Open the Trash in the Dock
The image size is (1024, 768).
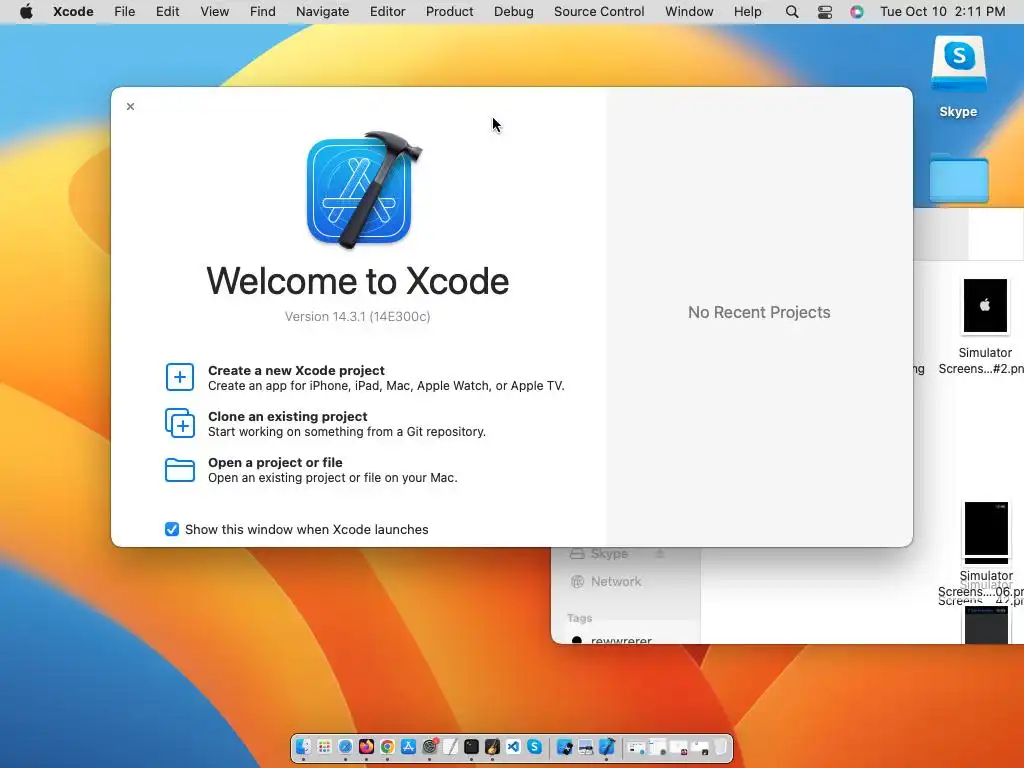point(720,746)
